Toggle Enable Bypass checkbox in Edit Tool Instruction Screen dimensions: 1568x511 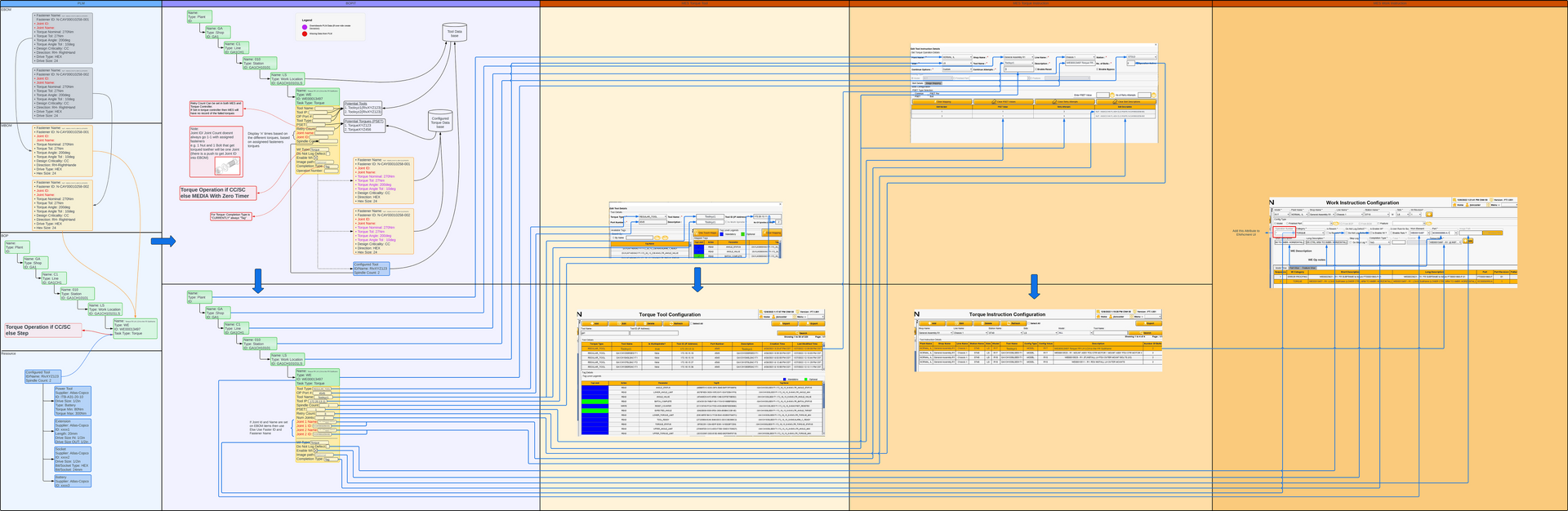1097,69
